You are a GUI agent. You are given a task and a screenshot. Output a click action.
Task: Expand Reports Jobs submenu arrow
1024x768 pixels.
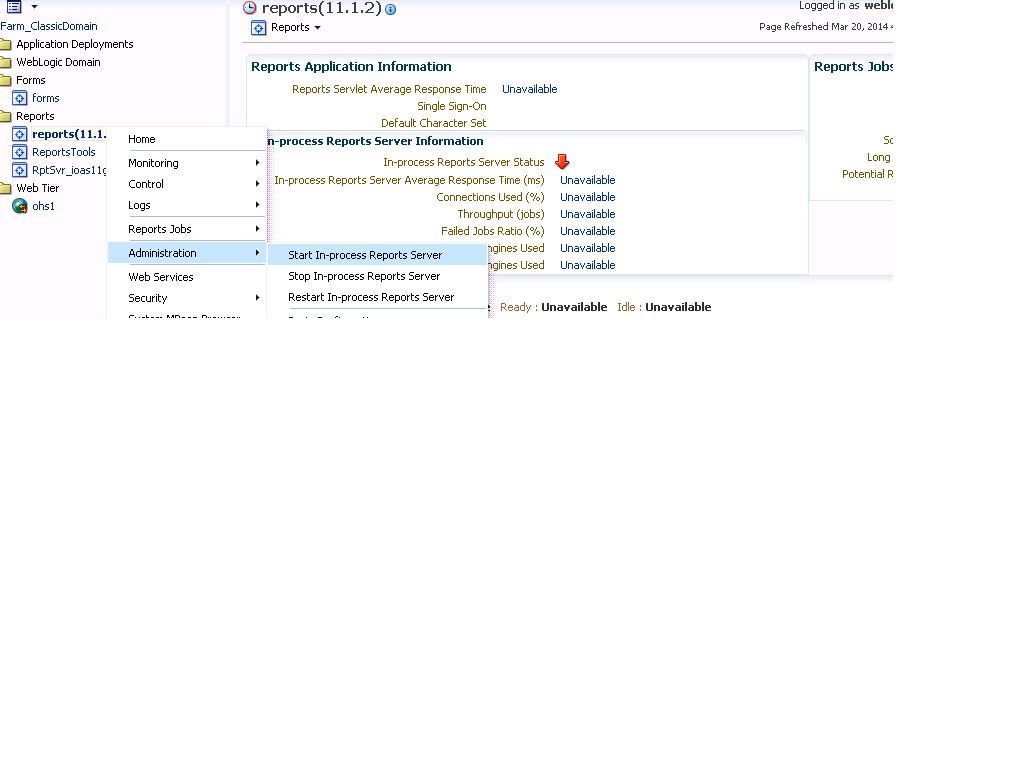click(x=257, y=229)
